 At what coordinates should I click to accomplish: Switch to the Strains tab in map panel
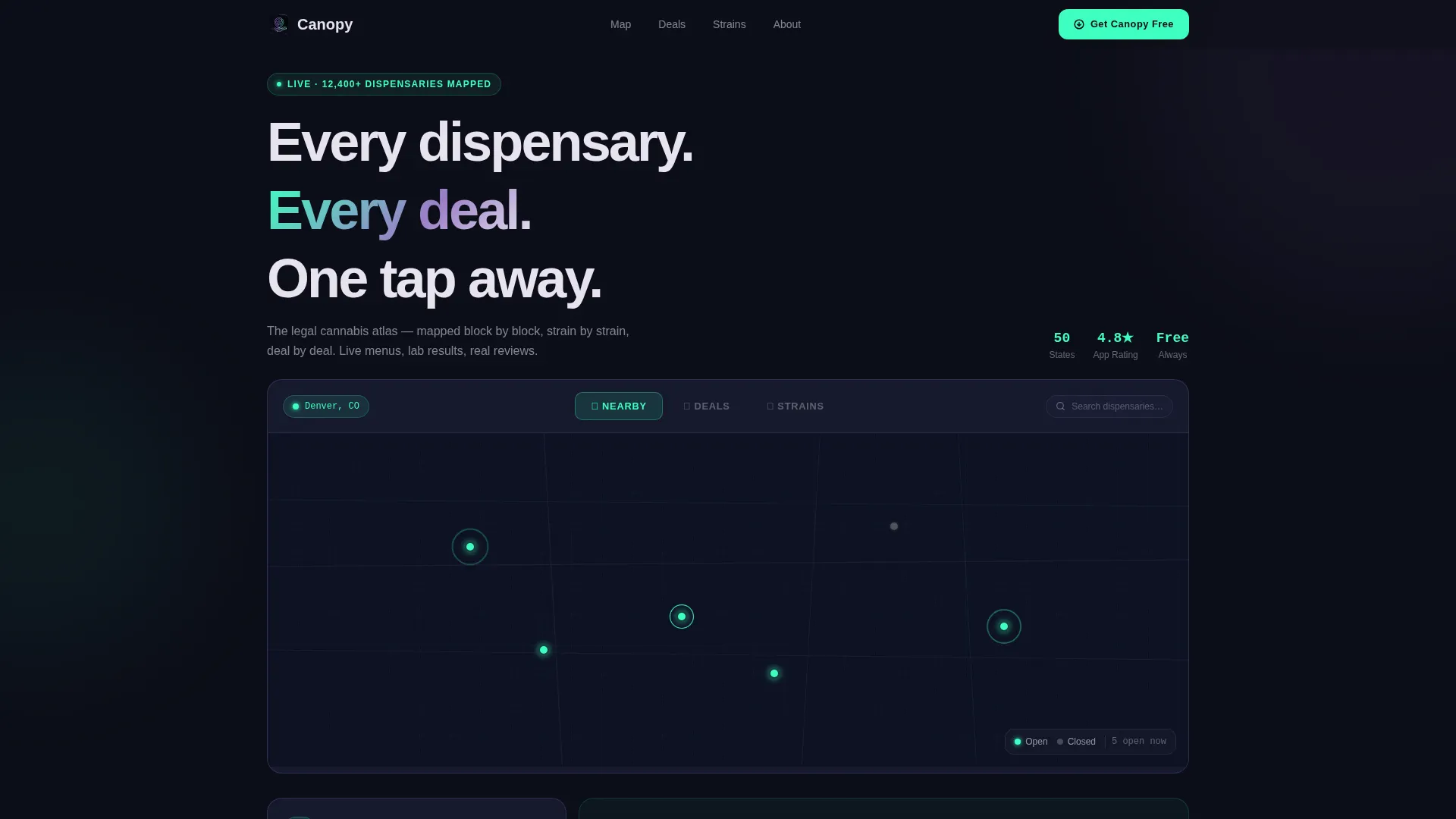(795, 406)
